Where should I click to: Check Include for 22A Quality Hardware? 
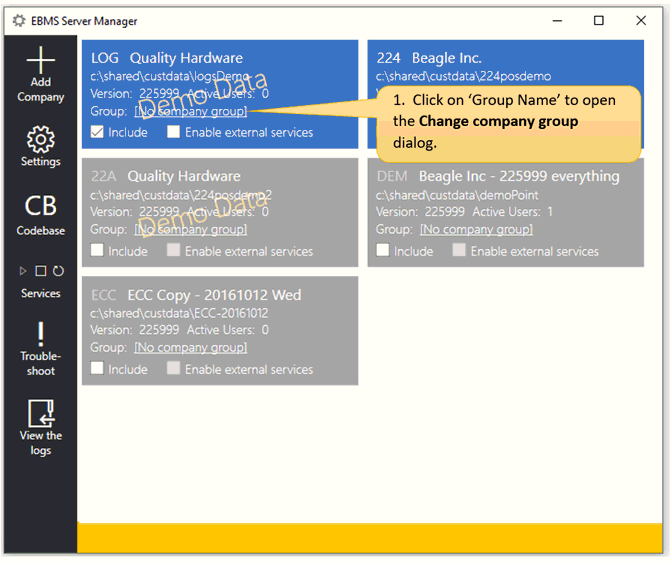coord(97,251)
